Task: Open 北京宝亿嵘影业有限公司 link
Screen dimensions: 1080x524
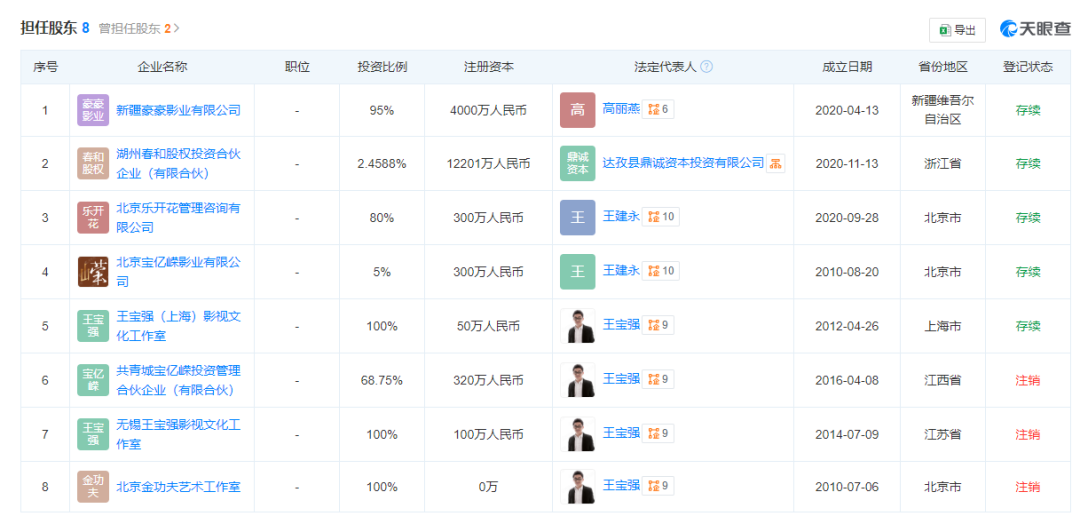Action: pos(178,272)
